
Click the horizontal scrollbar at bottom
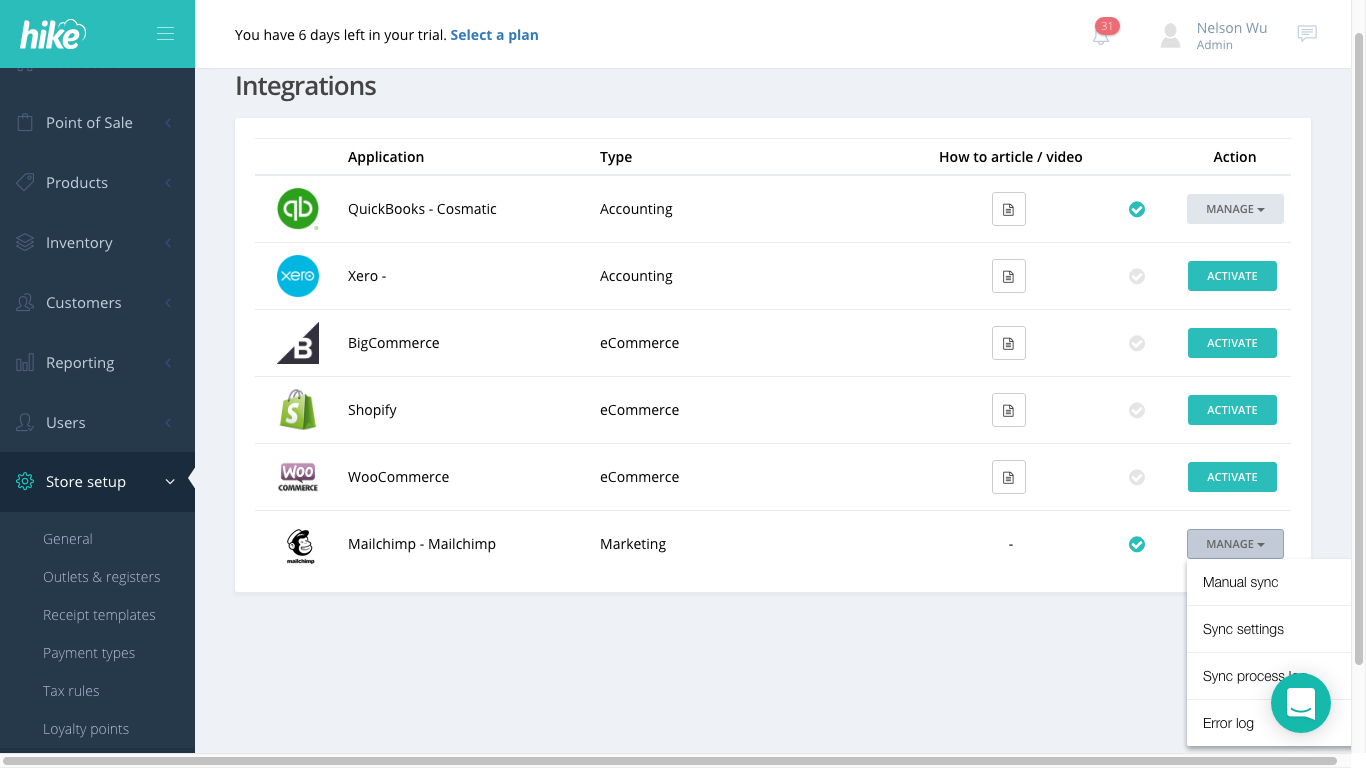coord(672,761)
